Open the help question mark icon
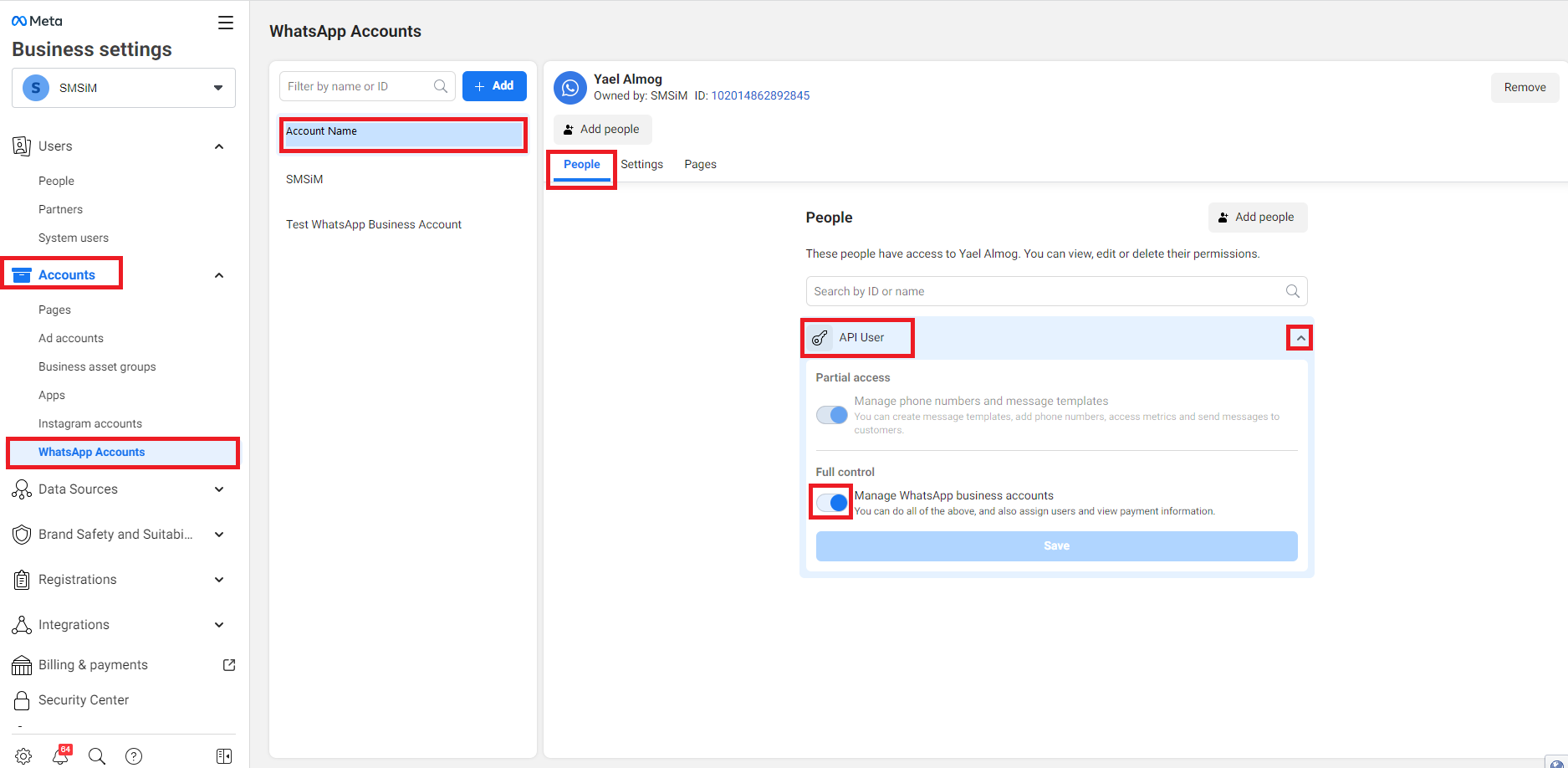Image resolution: width=1568 pixels, height=768 pixels. click(x=134, y=756)
